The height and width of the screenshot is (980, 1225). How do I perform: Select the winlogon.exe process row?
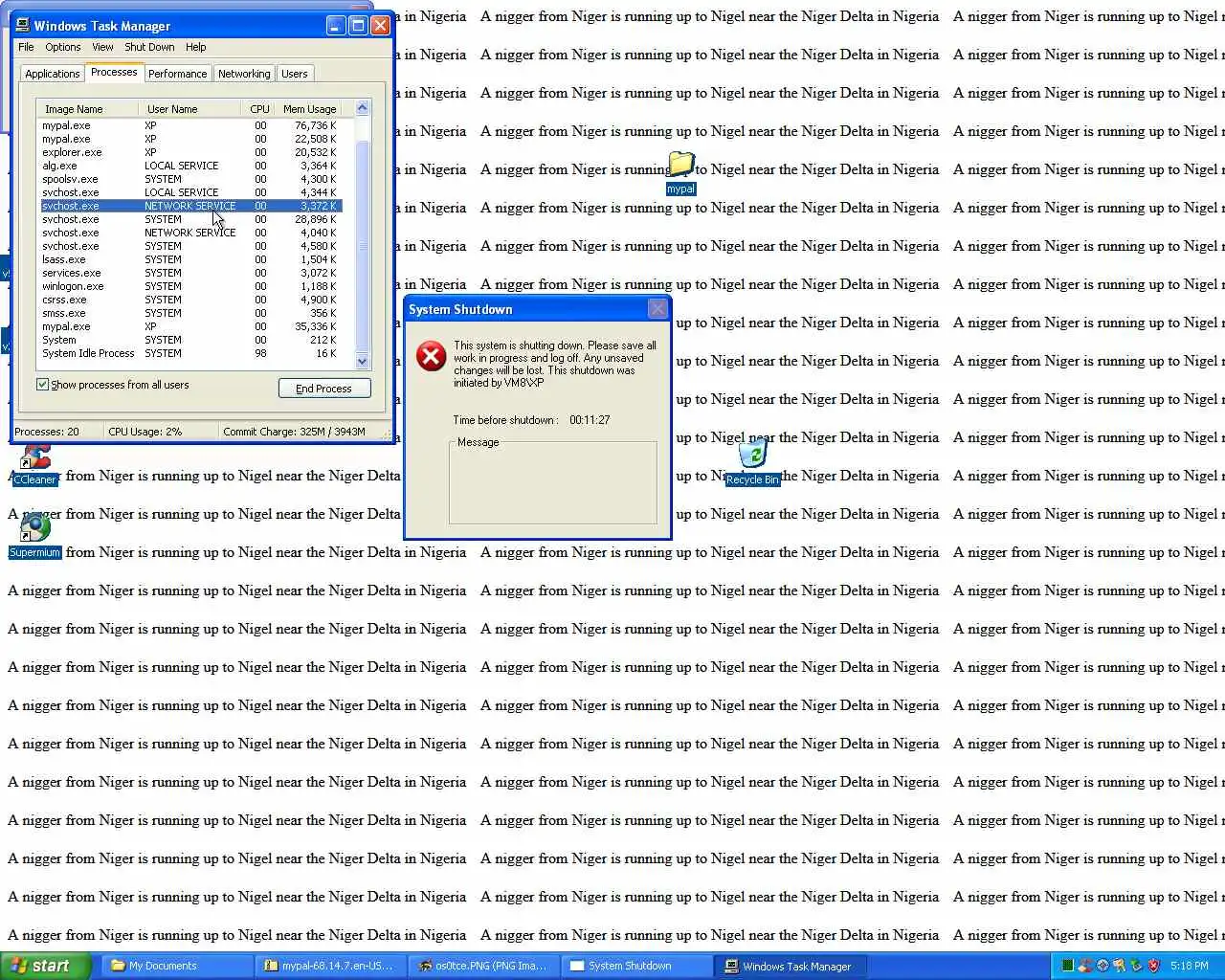click(x=189, y=286)
